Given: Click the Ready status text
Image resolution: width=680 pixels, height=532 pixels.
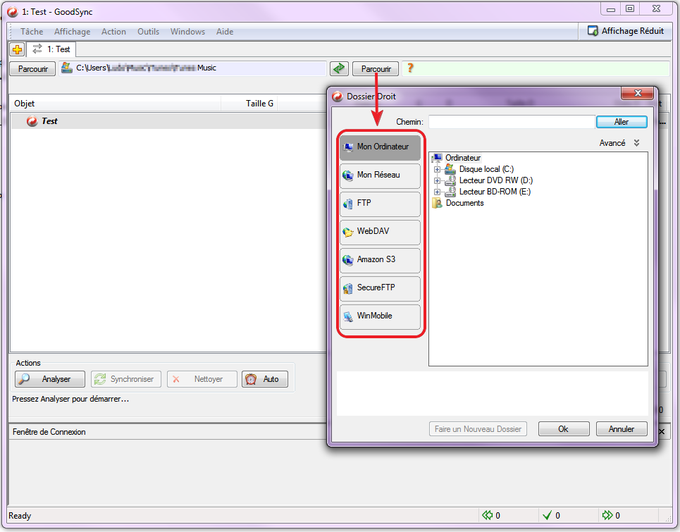Looking at the screenshot, I should click(20, 516).
